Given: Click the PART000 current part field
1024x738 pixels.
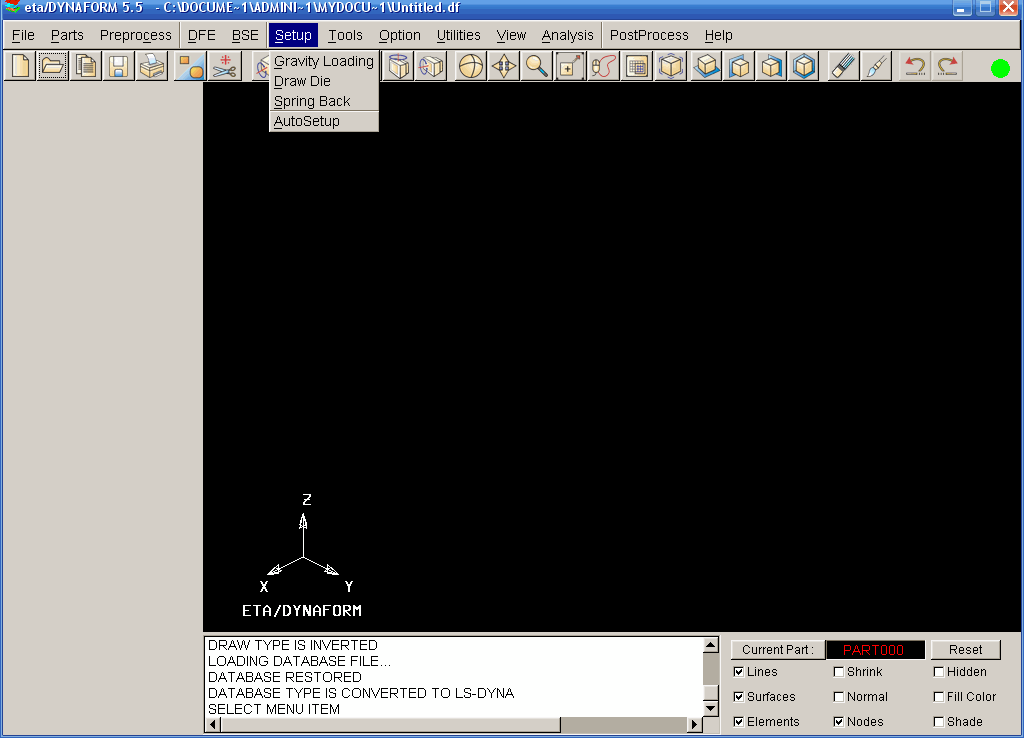Looking at the screenshot, I should tap(875, 650).
